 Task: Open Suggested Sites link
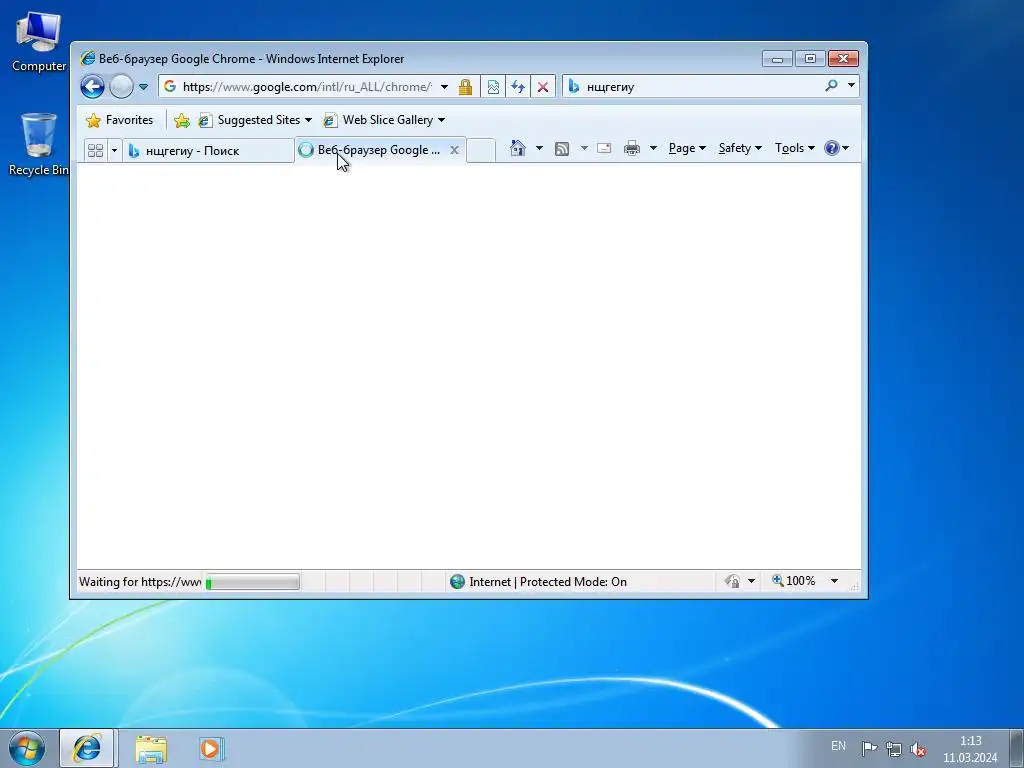[x=255, y=120]
